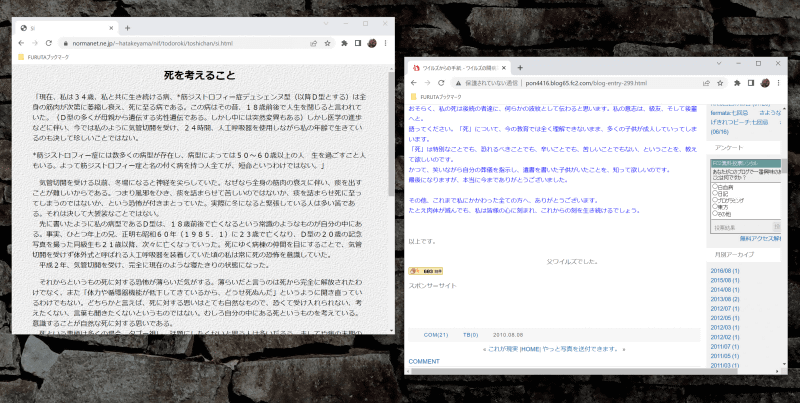Open Extensions puzzle icon in left browser
The height and width of the screenshot is (403, 800).
[x=343, y=44]
